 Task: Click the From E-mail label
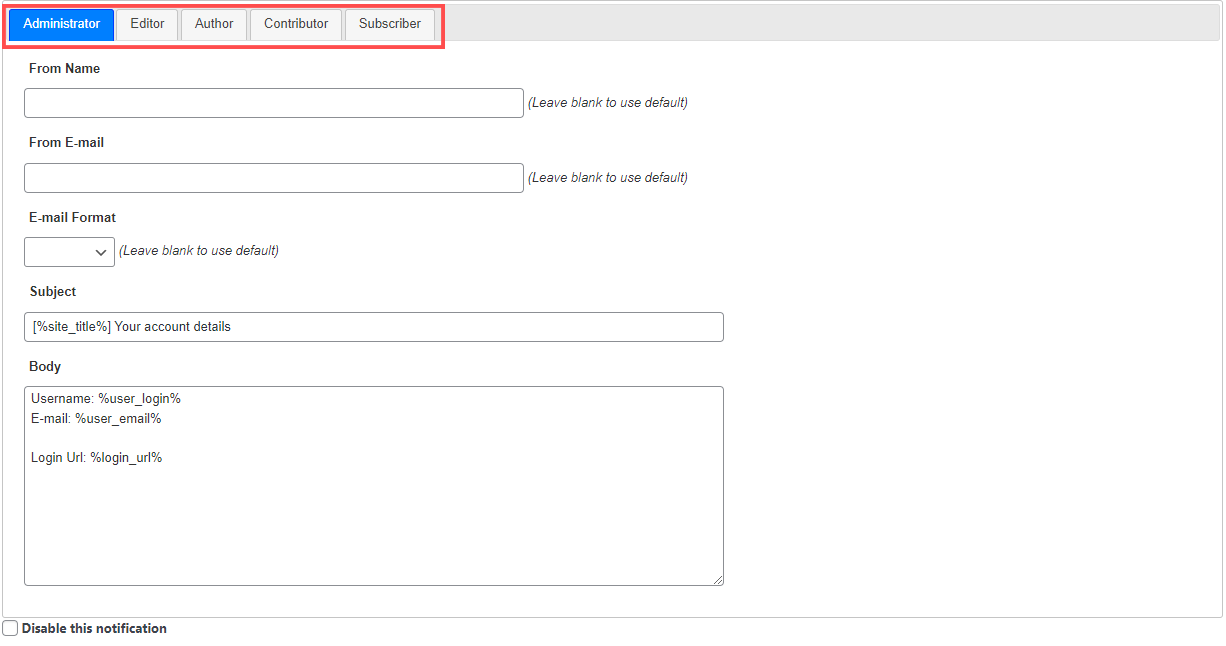[x=67, y=143]
